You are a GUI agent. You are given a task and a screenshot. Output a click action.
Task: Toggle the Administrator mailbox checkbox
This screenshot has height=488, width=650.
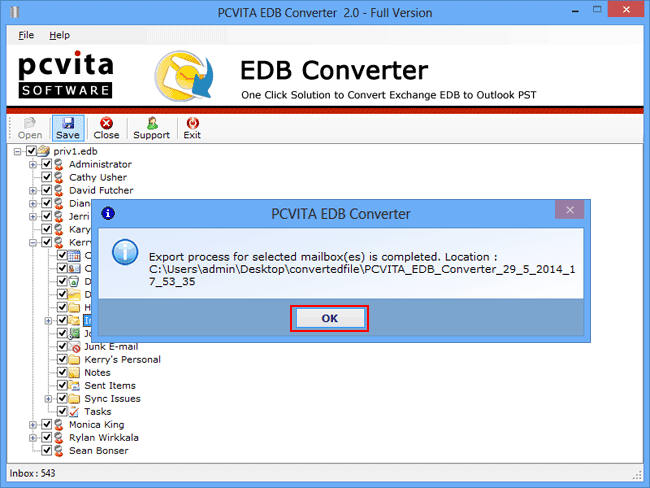46,164
